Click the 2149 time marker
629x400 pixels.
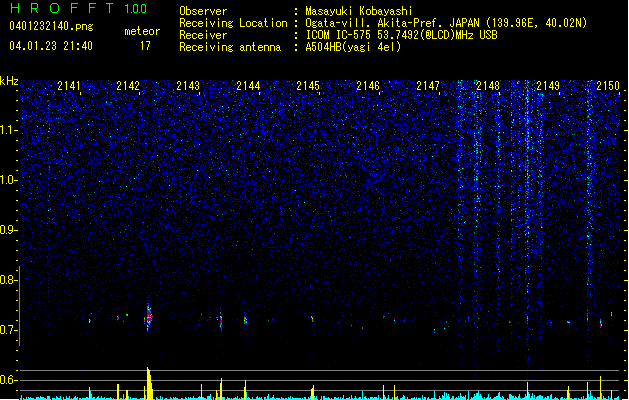click(548, 86)
